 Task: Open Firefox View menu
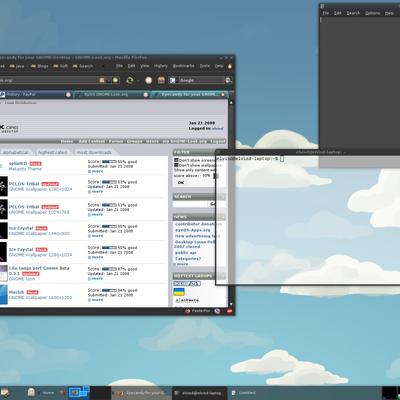coord(144,66)
